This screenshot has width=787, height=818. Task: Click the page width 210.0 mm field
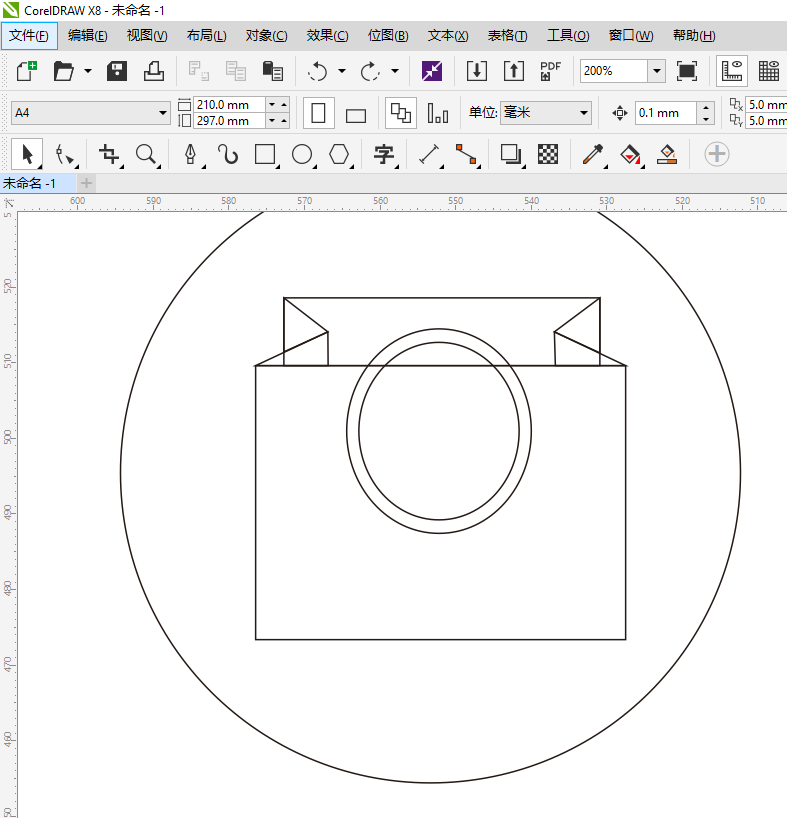point(229,105)
